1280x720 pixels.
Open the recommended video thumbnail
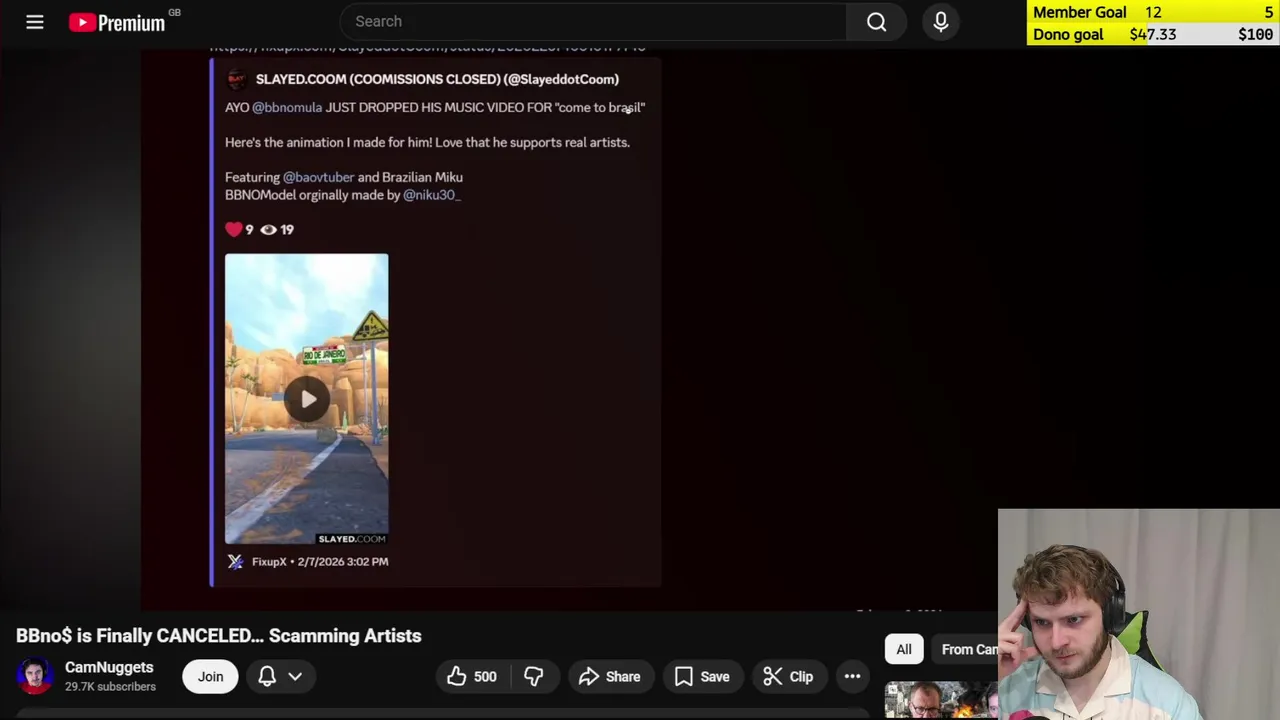[941, 700]
